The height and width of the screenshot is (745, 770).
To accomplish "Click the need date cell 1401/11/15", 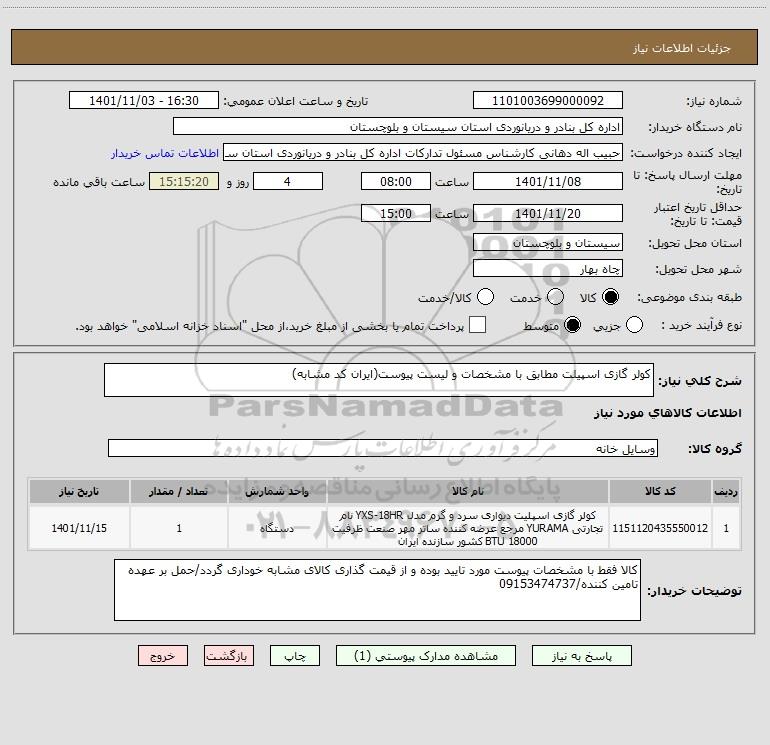I will tap(79, 528).
